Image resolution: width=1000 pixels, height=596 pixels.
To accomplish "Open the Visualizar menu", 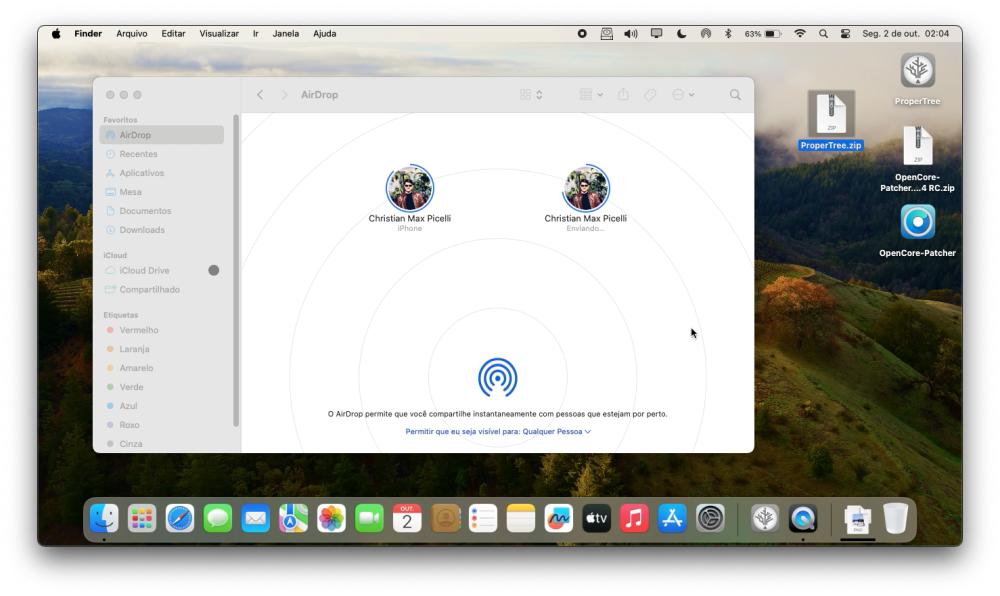I will click(219, 34).
